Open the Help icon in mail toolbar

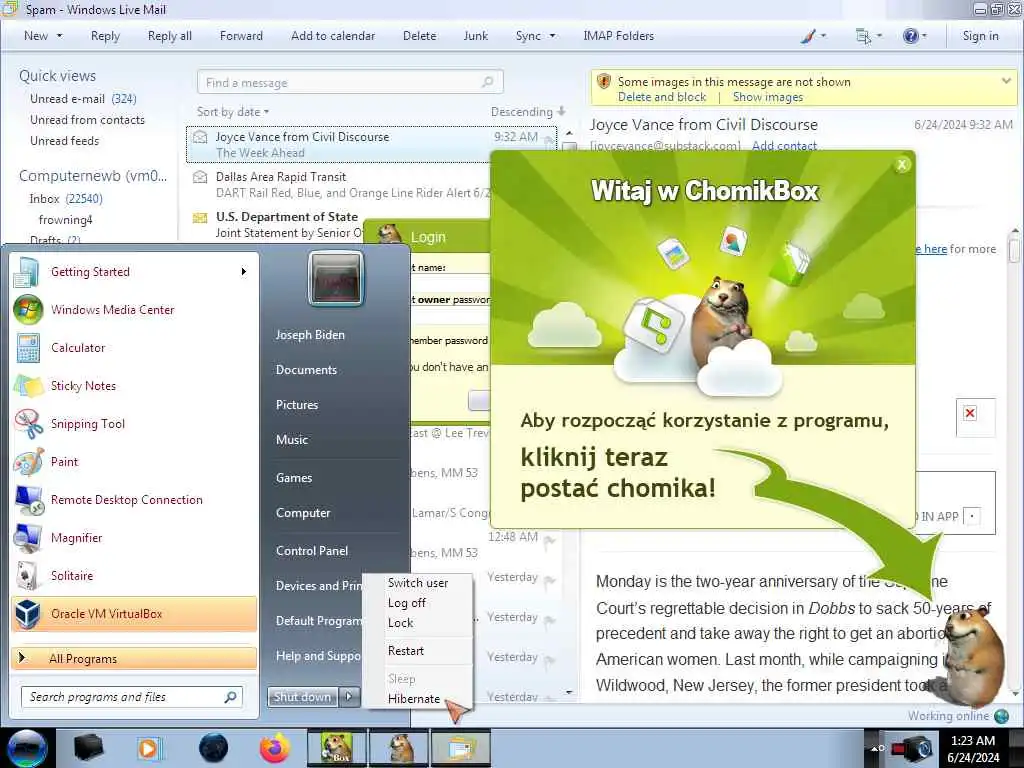[x=910, y=36]
